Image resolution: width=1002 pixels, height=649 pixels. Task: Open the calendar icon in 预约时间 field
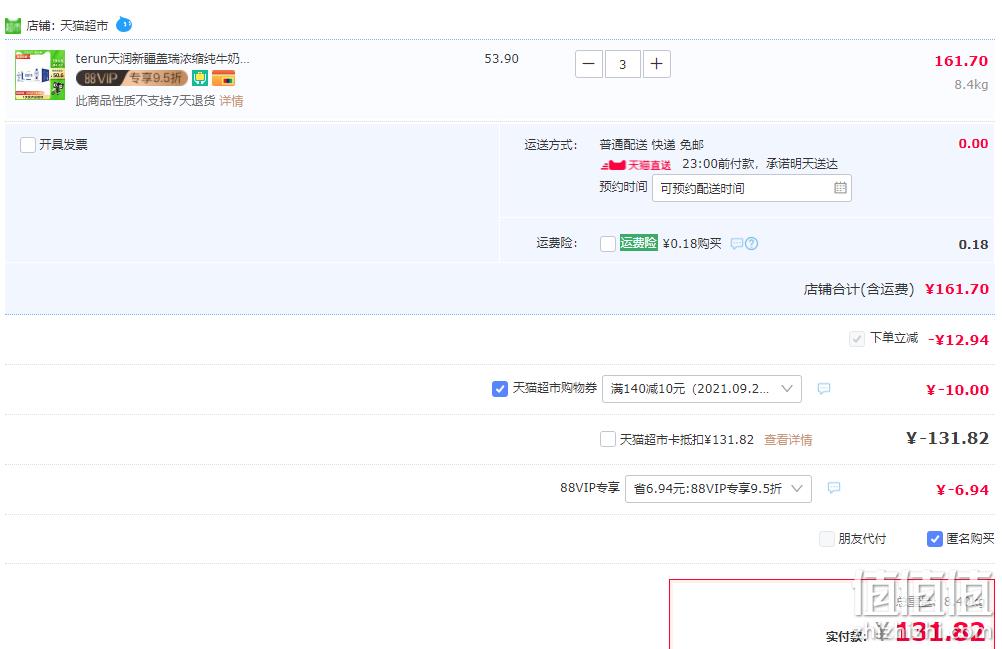(x=840, y=188)
